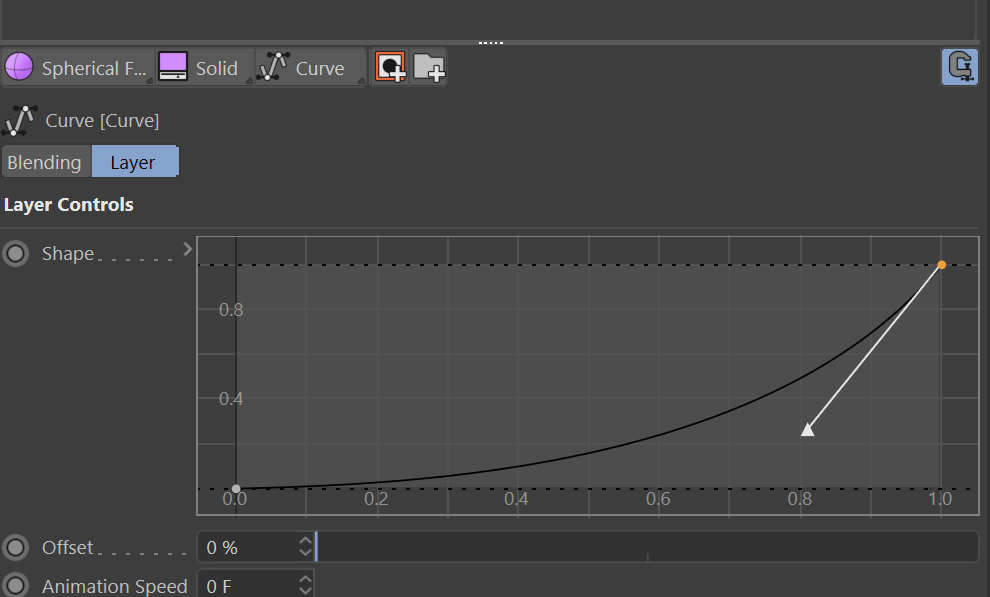This screenshot has width=990, height=597.
Task: Click the Offset stepper arrows
Action: click(x=306, y=547)
